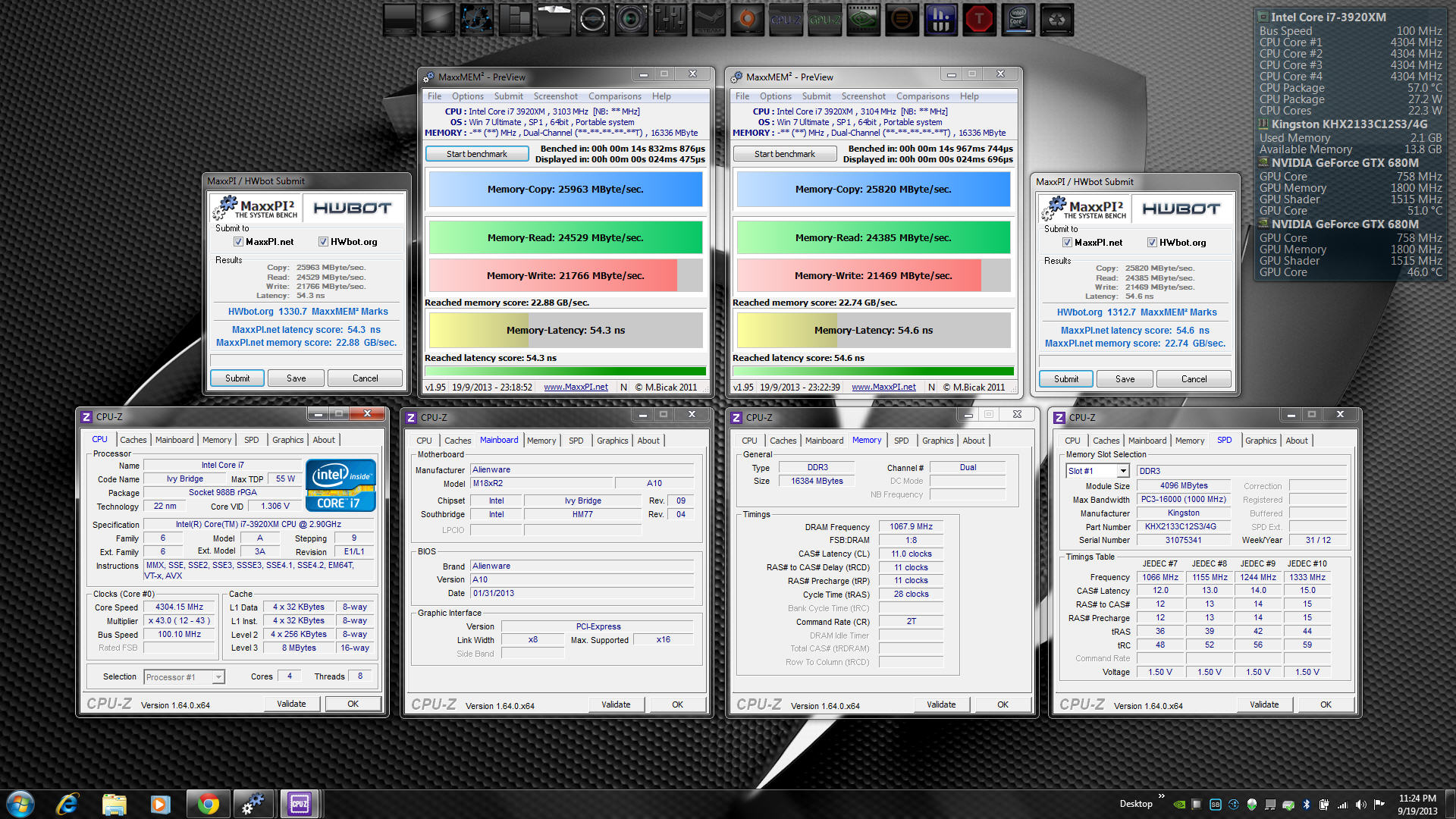The height and width of the screenshot is (819, 1456).
Task: Click green progress bar in right MaxxMEM
Action: tap(874, 372)
